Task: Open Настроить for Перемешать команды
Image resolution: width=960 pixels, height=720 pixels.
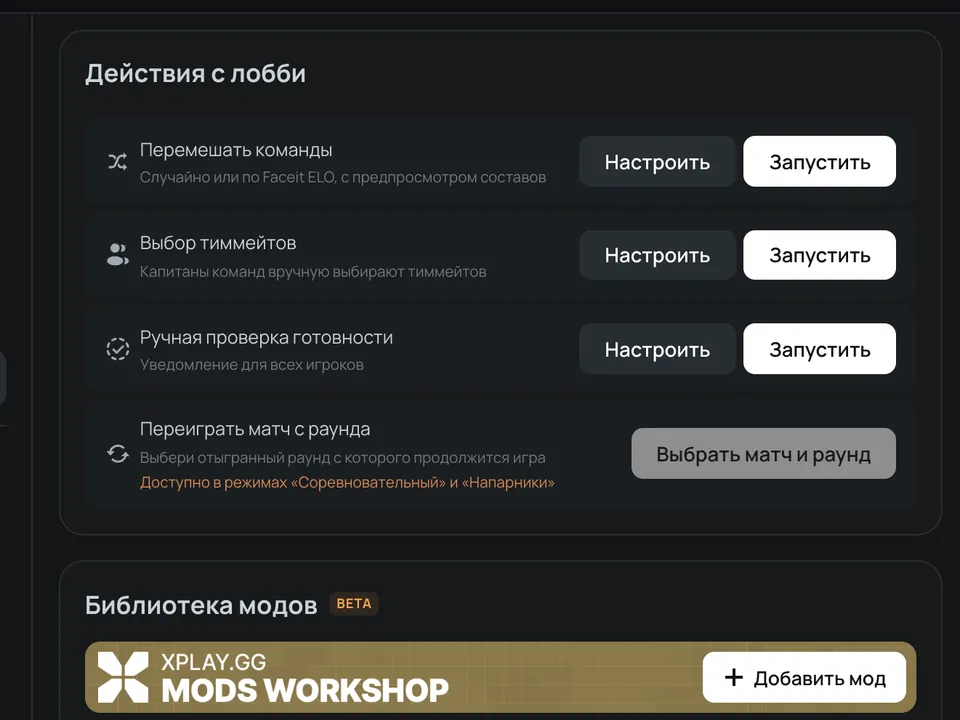Action: click(657, 162)
